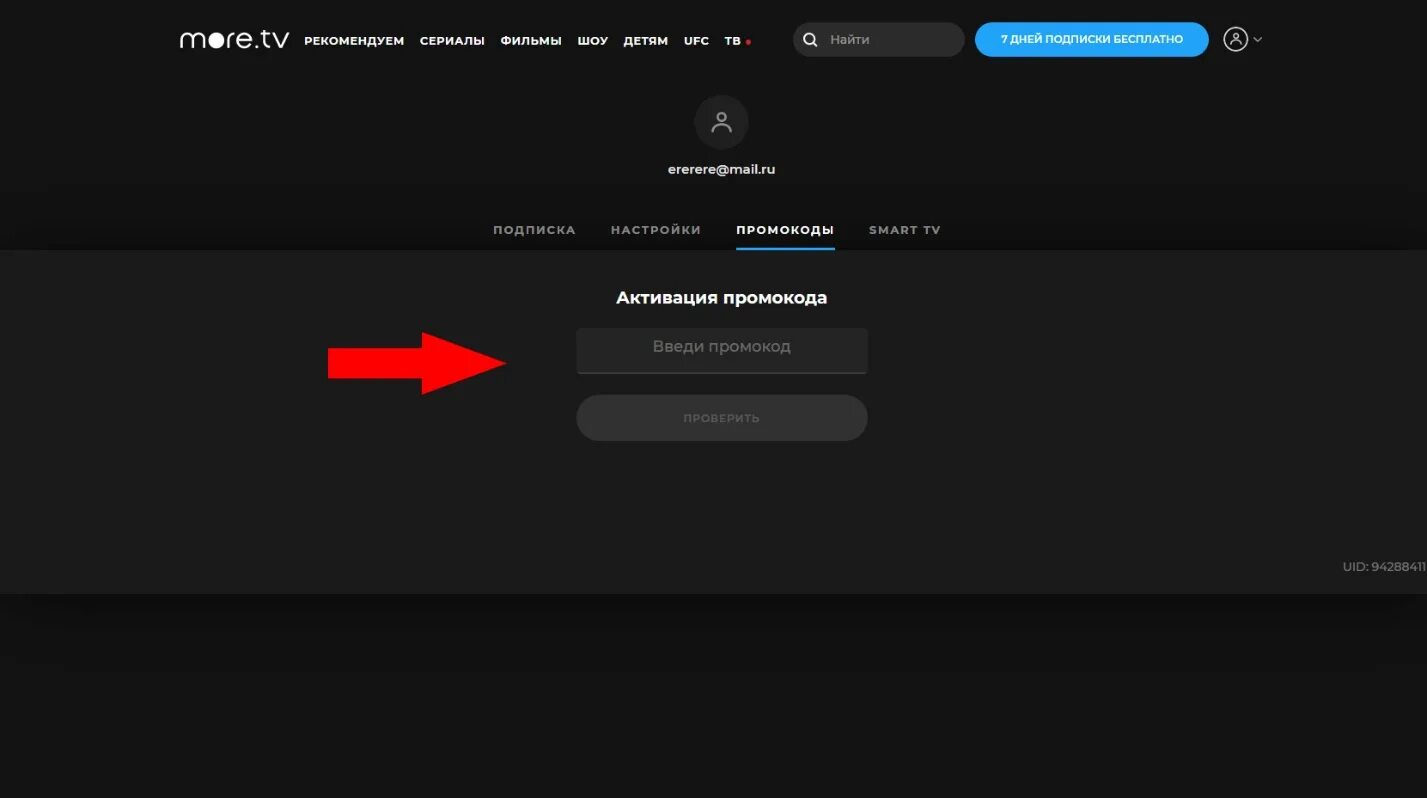Select the ПРОМОКОДЫ tab
The image size is (1427, 798).
point(785,230)
